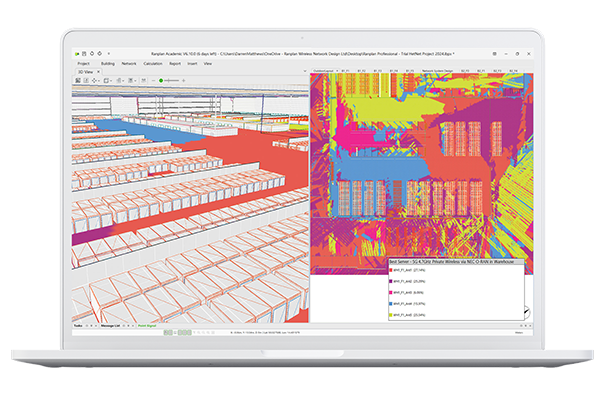
Task: Open the Network menu
Action: tap(129, 64)
